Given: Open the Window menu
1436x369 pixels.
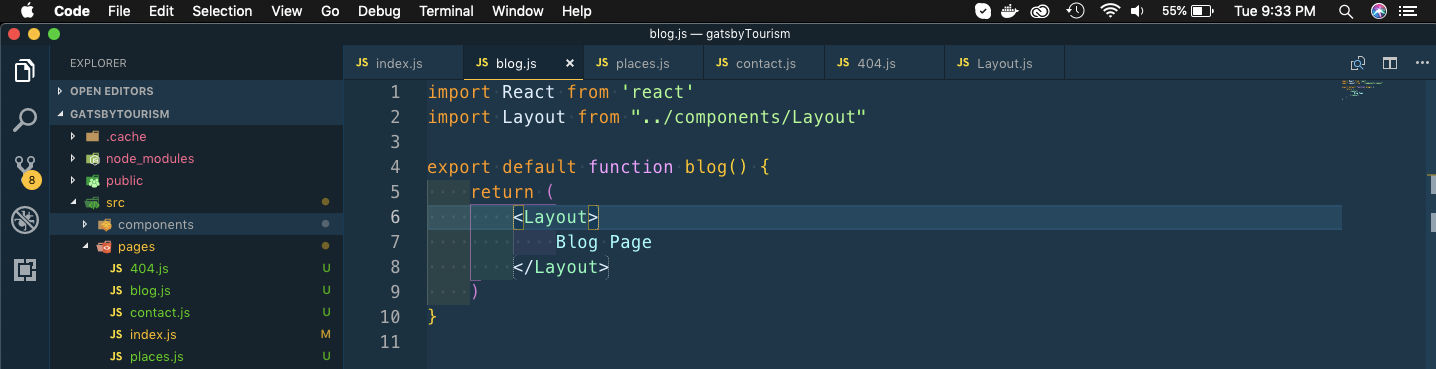Looking at the screenshot, I should pyautogui.click(x=518, y=11).
